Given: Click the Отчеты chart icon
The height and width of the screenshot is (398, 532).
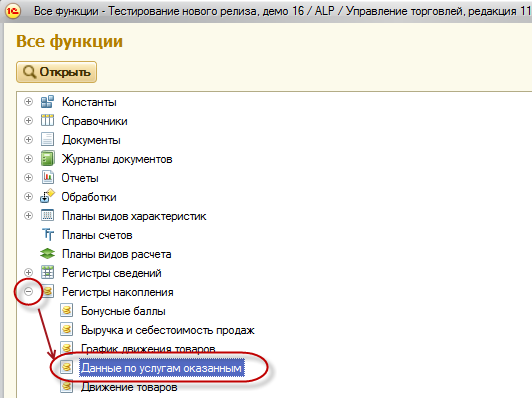Looking at the screenshot, I should (x=48, y=177).
